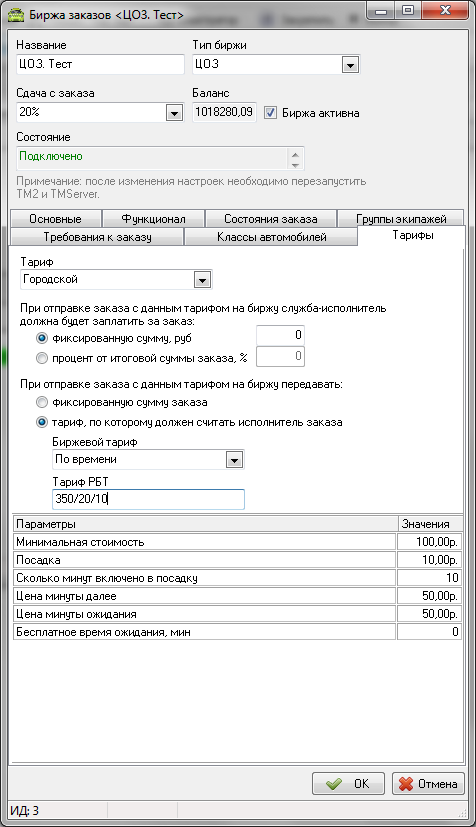The height and width of the screenshot is (827, 476).
Task: Select фиксированную сумму, руб radio button
Action: click(42, 339)
